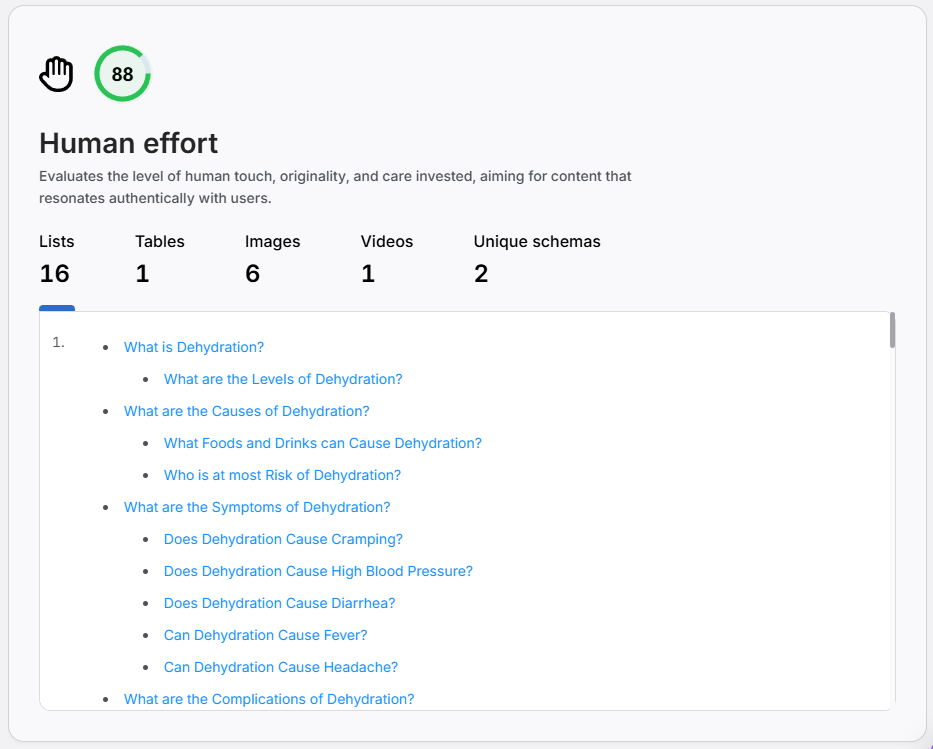Image resolution: width=933 pixels, height=749 pixels.
Task: Switch to the Tables metric tab
Action: [x=159, y=259]
